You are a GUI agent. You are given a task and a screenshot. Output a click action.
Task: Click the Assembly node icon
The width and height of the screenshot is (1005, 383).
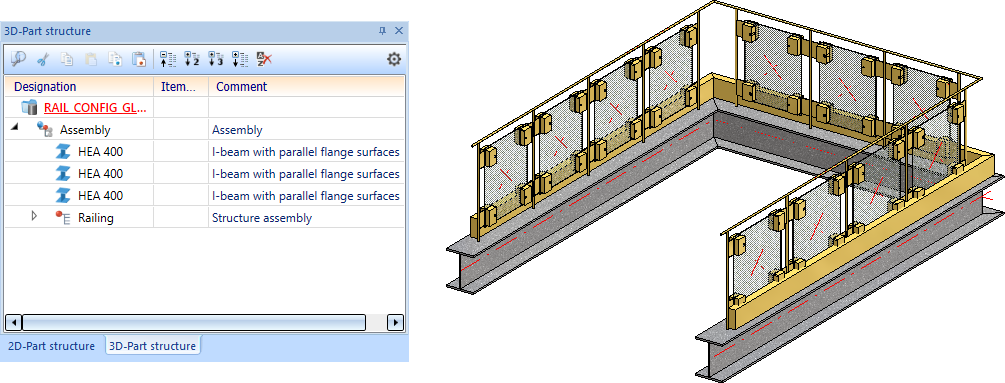click(x=44, y=129)
